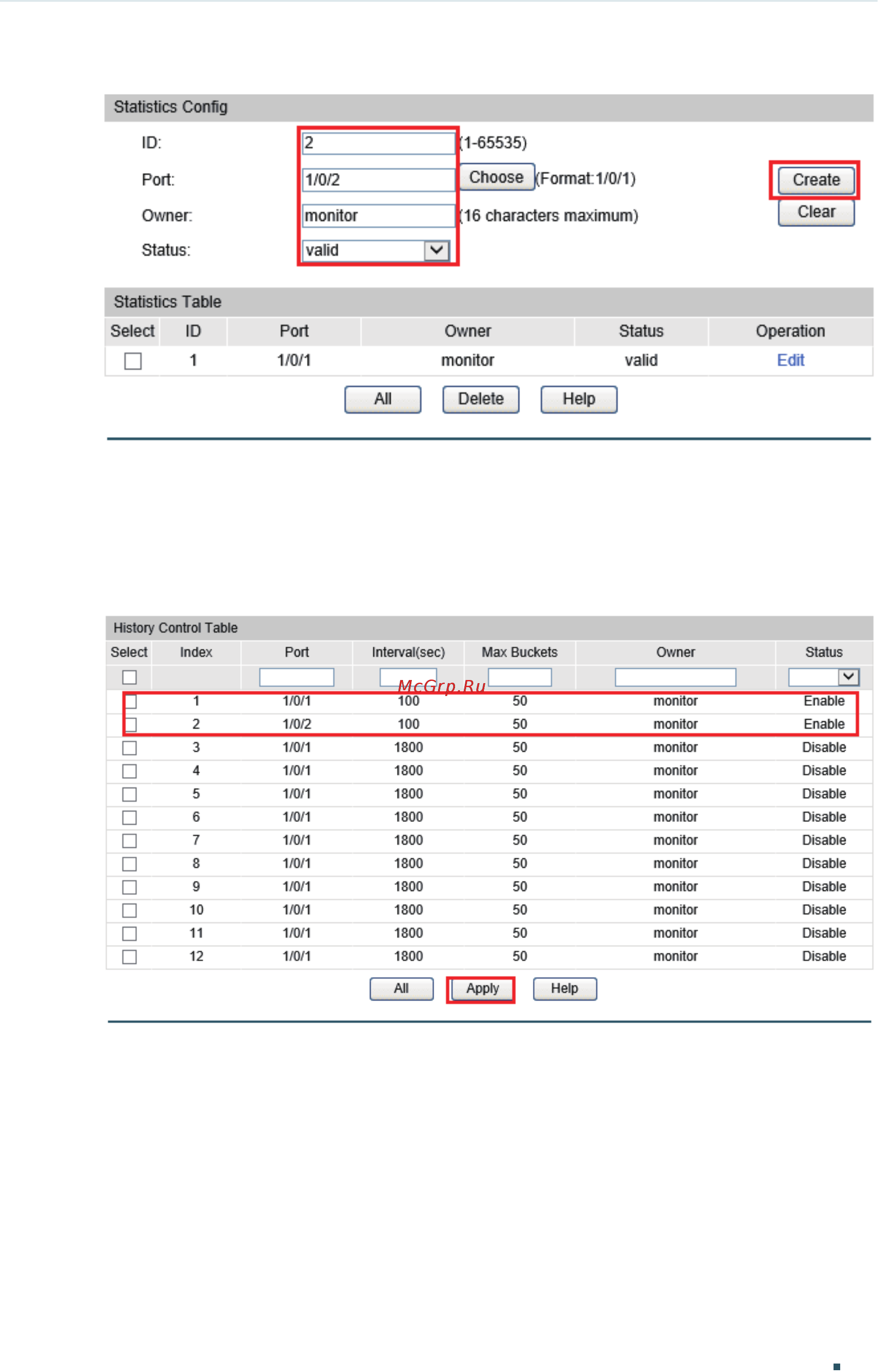The width and height of the screenshot is (878, 1372).
Task: Click the Clear button in Statistics Config
Action: (x=816, y=212)
